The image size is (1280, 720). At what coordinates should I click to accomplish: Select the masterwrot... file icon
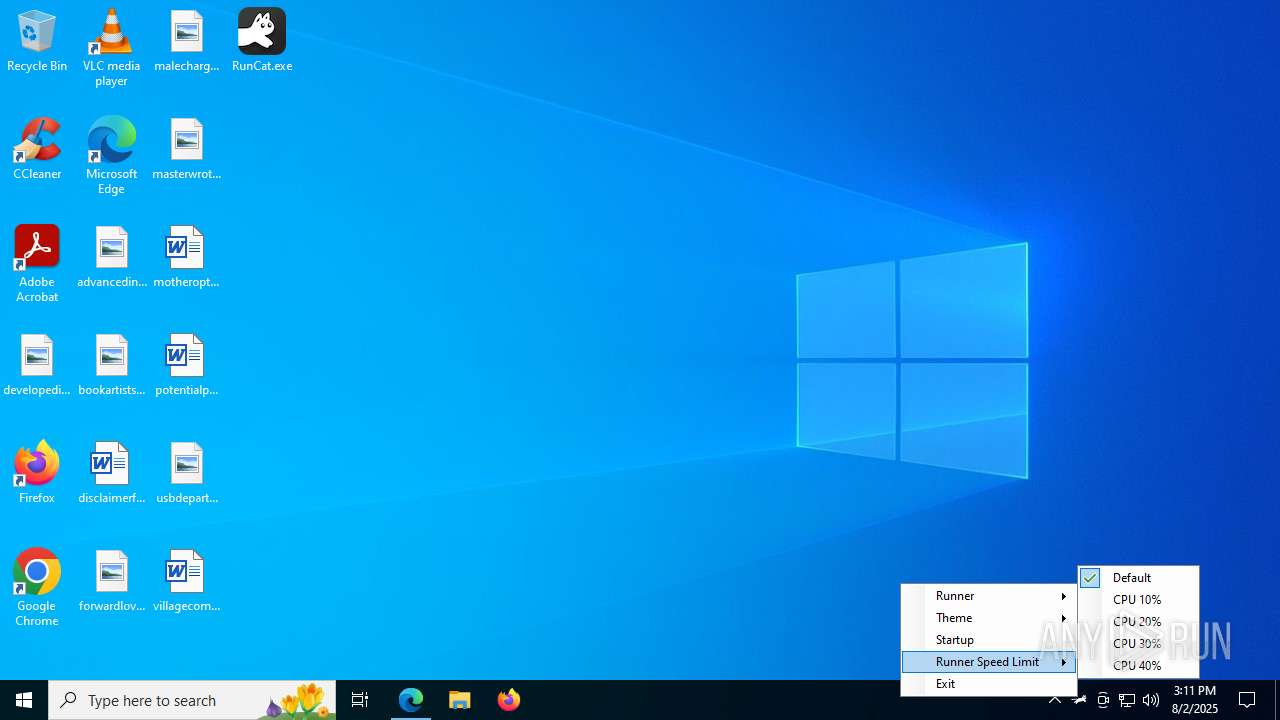click(186, 149)
